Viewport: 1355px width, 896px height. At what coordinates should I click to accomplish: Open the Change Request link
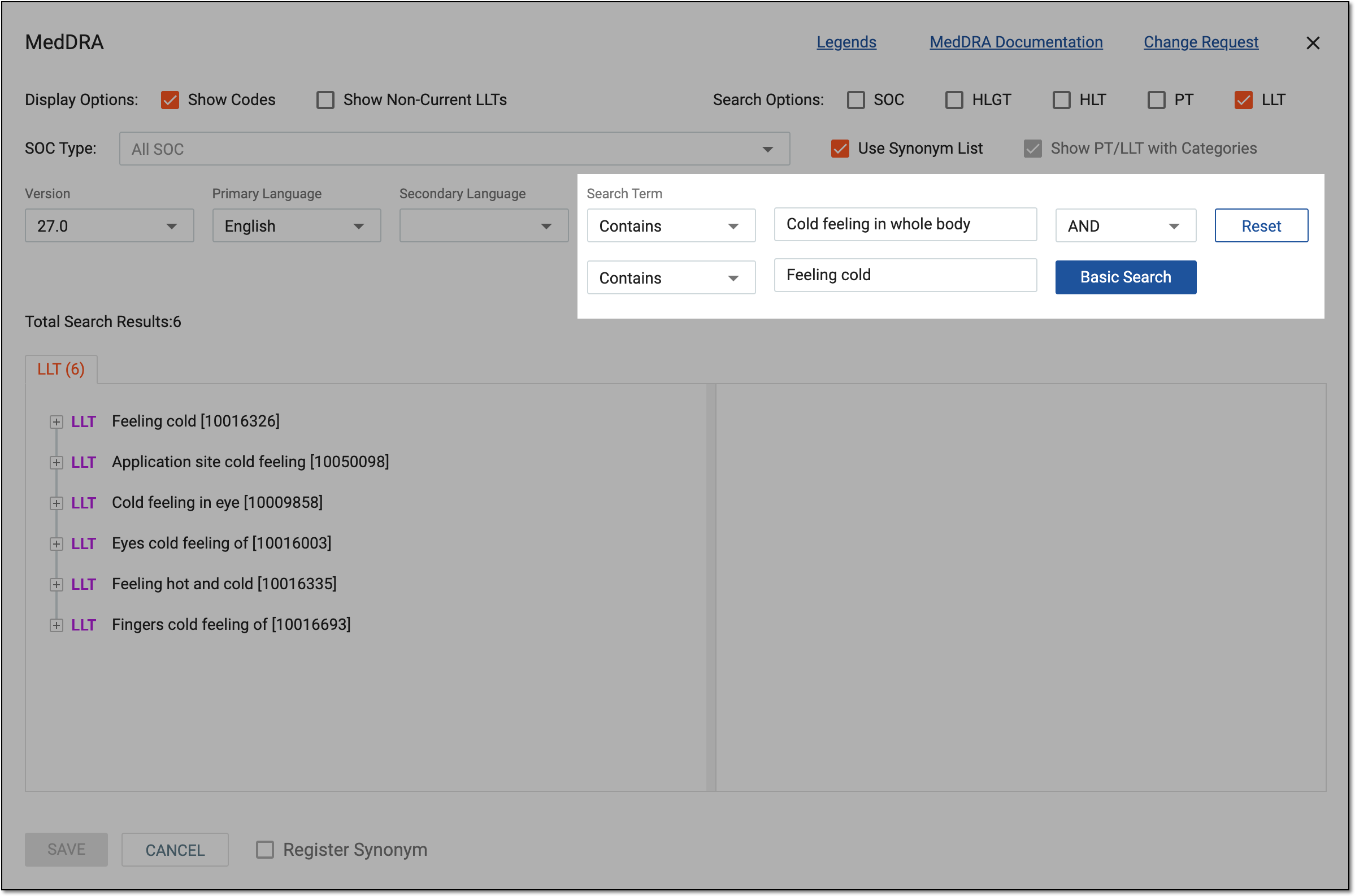point(1200,42)
